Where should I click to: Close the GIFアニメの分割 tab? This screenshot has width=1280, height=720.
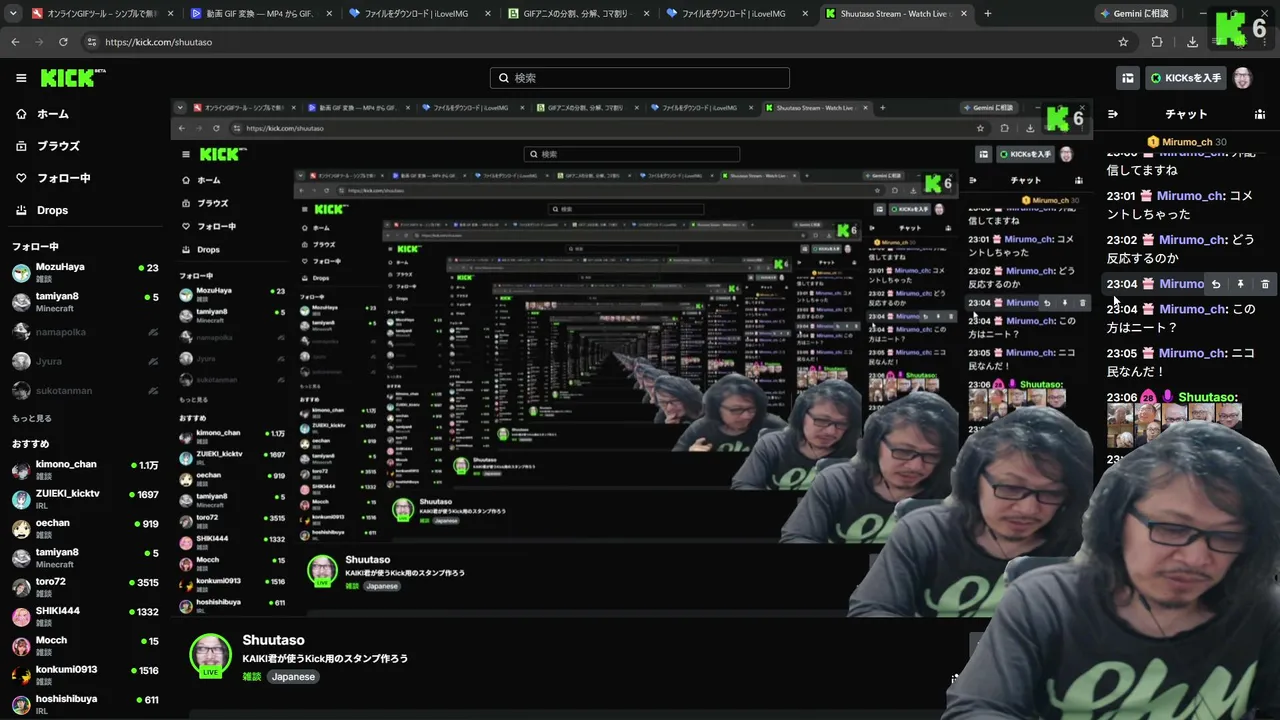[644, 14]
